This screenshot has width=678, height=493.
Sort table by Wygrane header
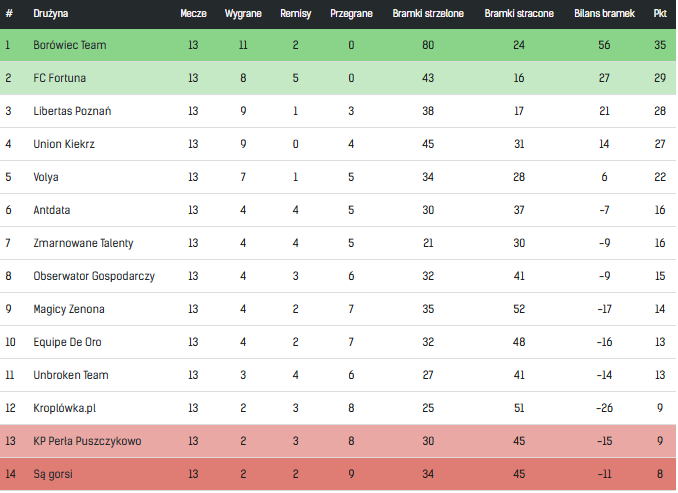pyautogui.click(x=243, y=14)
